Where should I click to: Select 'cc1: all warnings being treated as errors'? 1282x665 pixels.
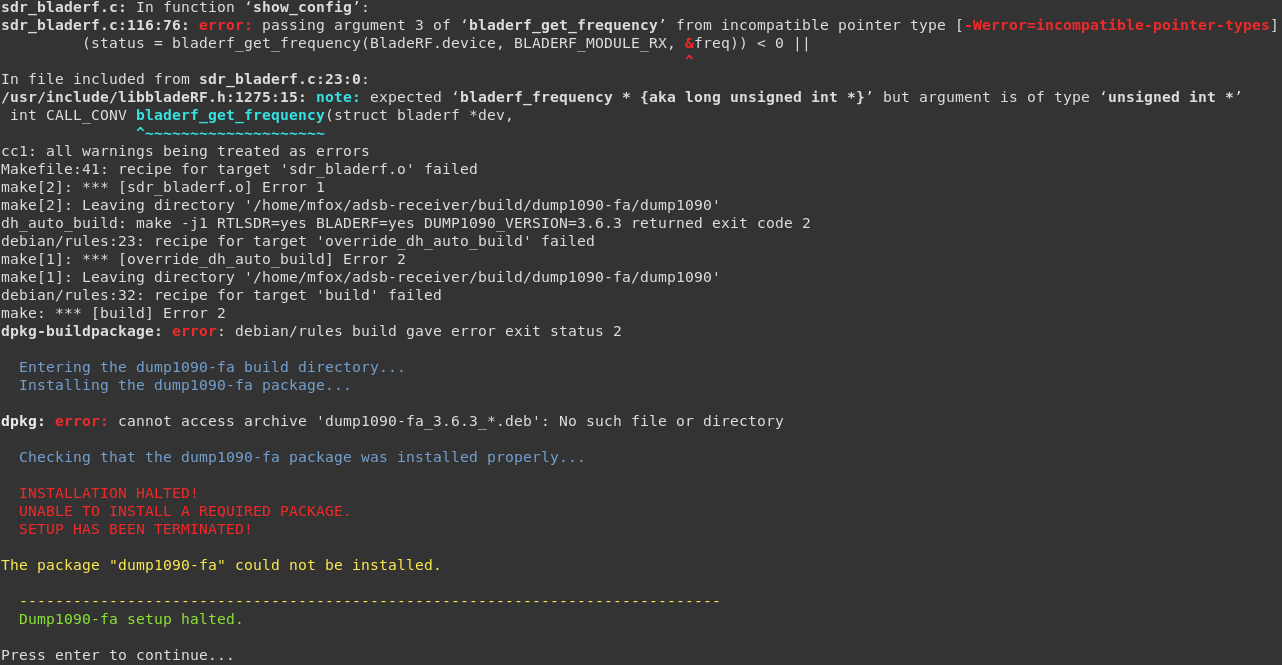(185, 151)
